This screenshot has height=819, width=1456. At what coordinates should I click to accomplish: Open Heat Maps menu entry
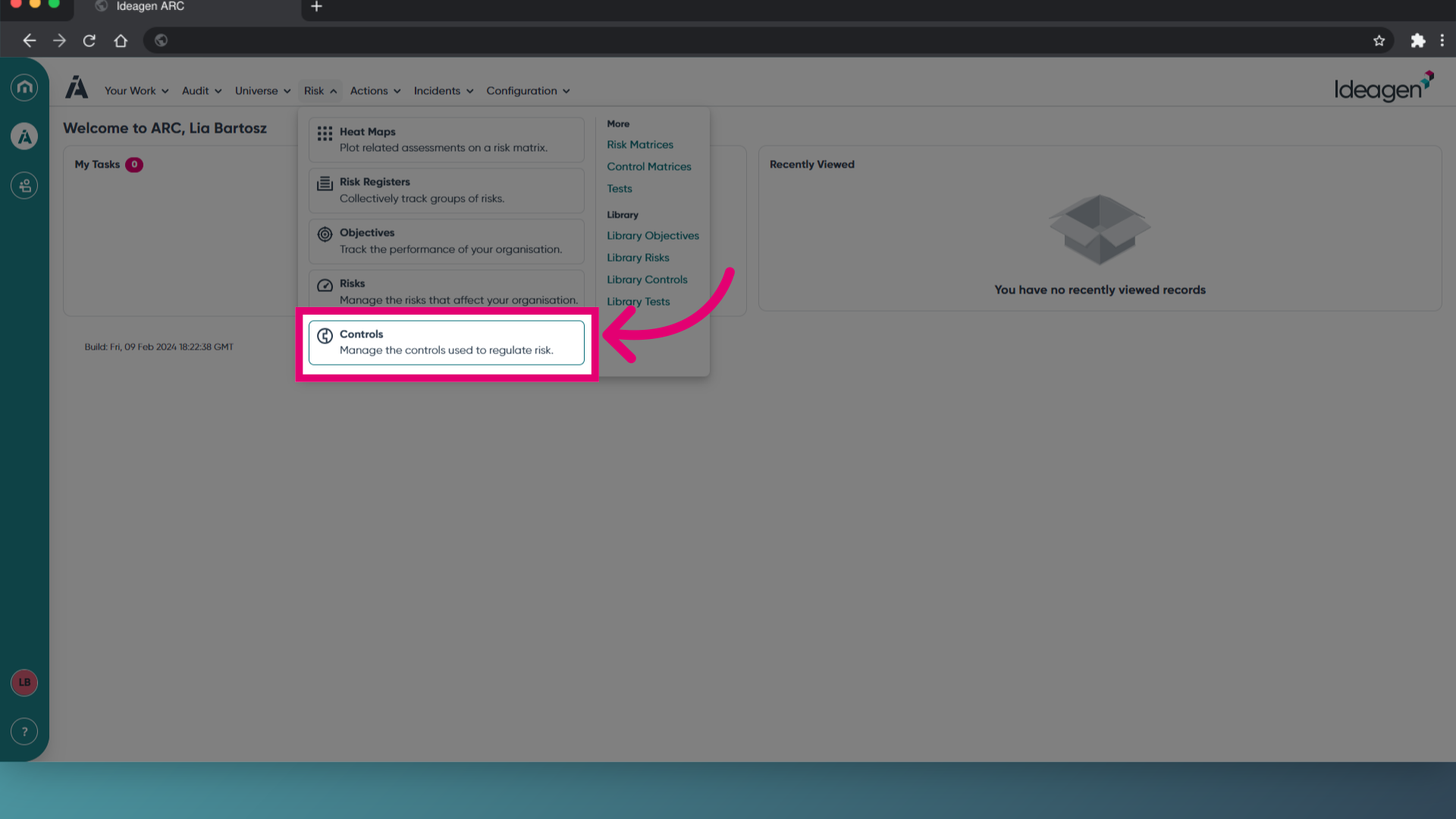pos(447,140)
